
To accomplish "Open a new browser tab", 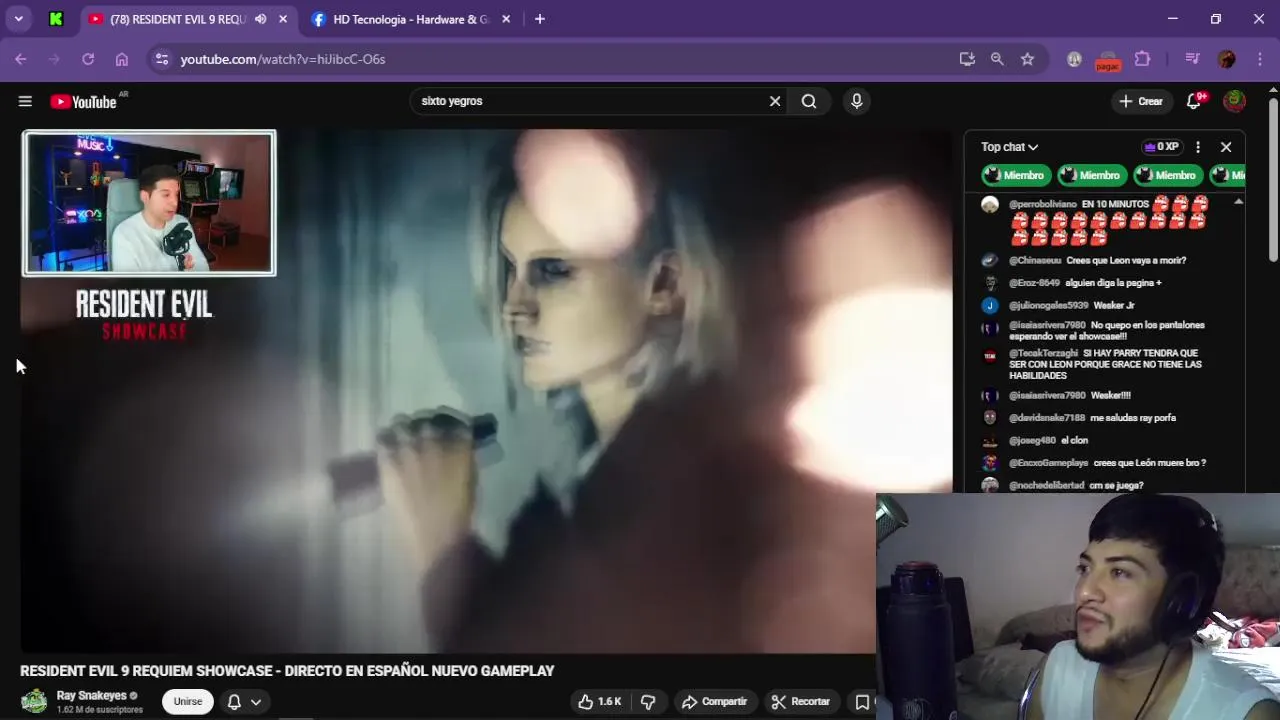I will [x=540, y=19].
